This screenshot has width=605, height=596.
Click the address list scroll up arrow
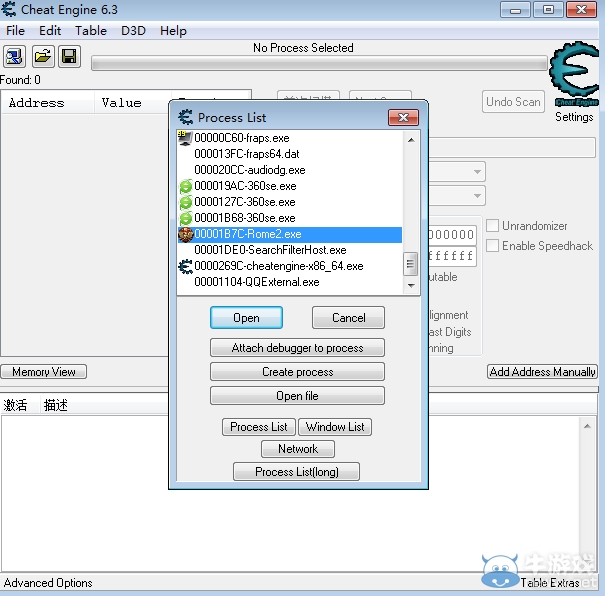point(587,426)
